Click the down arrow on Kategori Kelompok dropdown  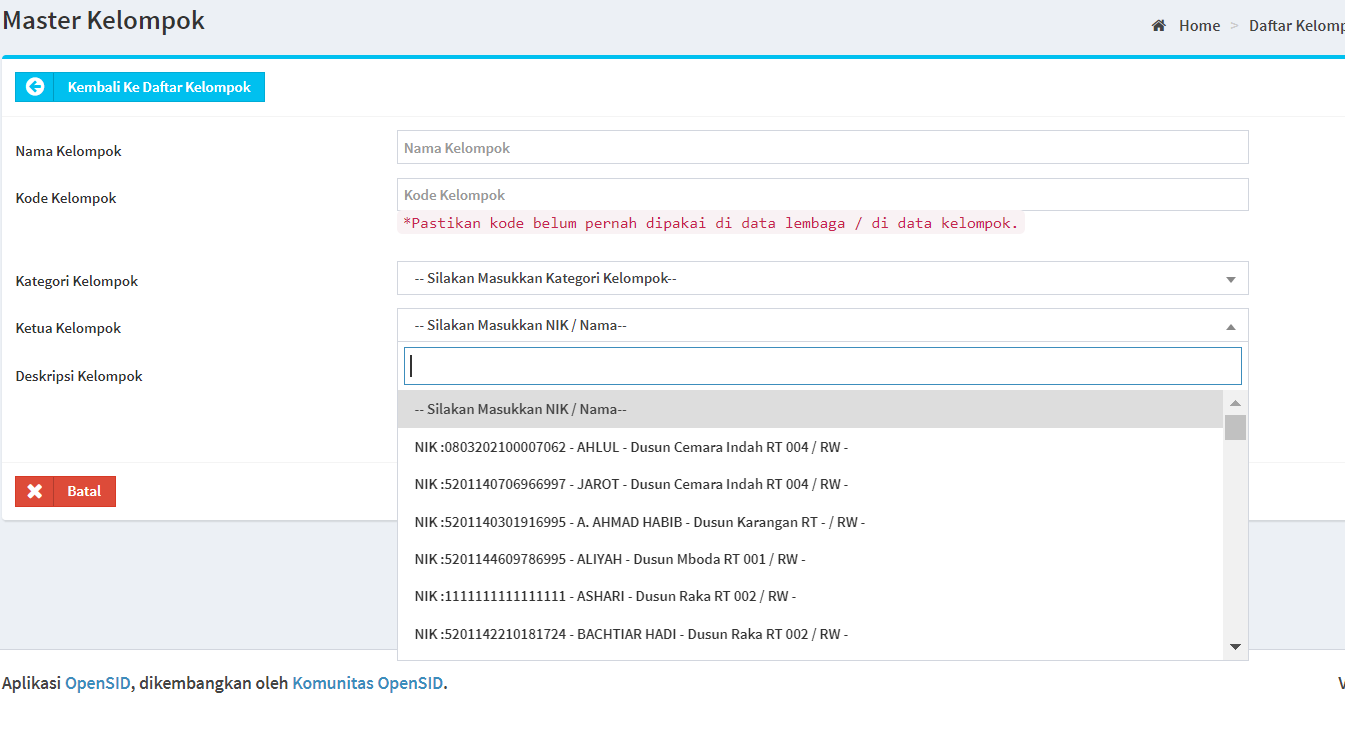[x=1230, y=278]
